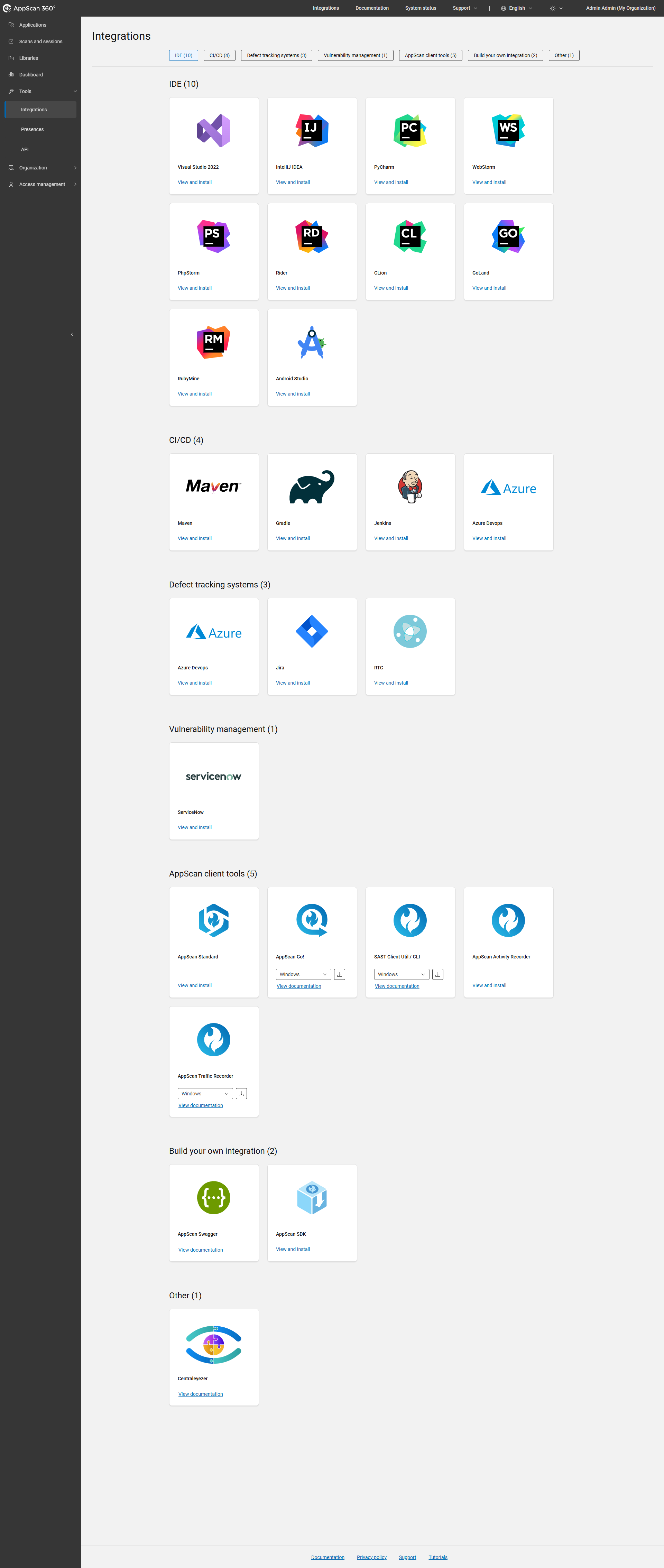Open the Privacy policy footer link
Image resolution: width=664 pixels, height=1568 pixels.
pos(371,1557)
